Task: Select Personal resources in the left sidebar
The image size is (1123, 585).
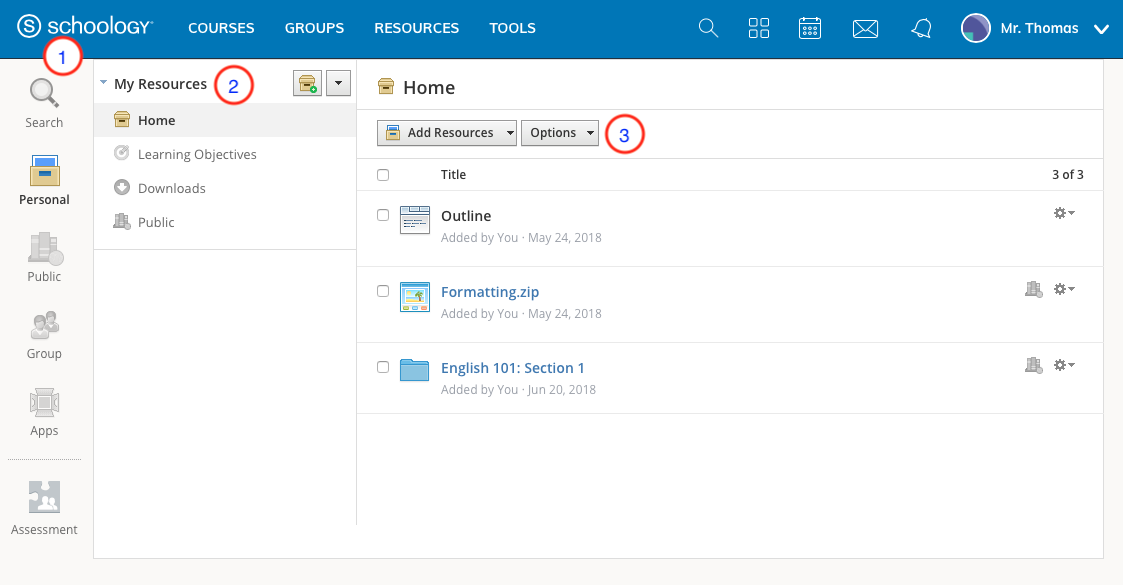Action: (x=44, y=178)
